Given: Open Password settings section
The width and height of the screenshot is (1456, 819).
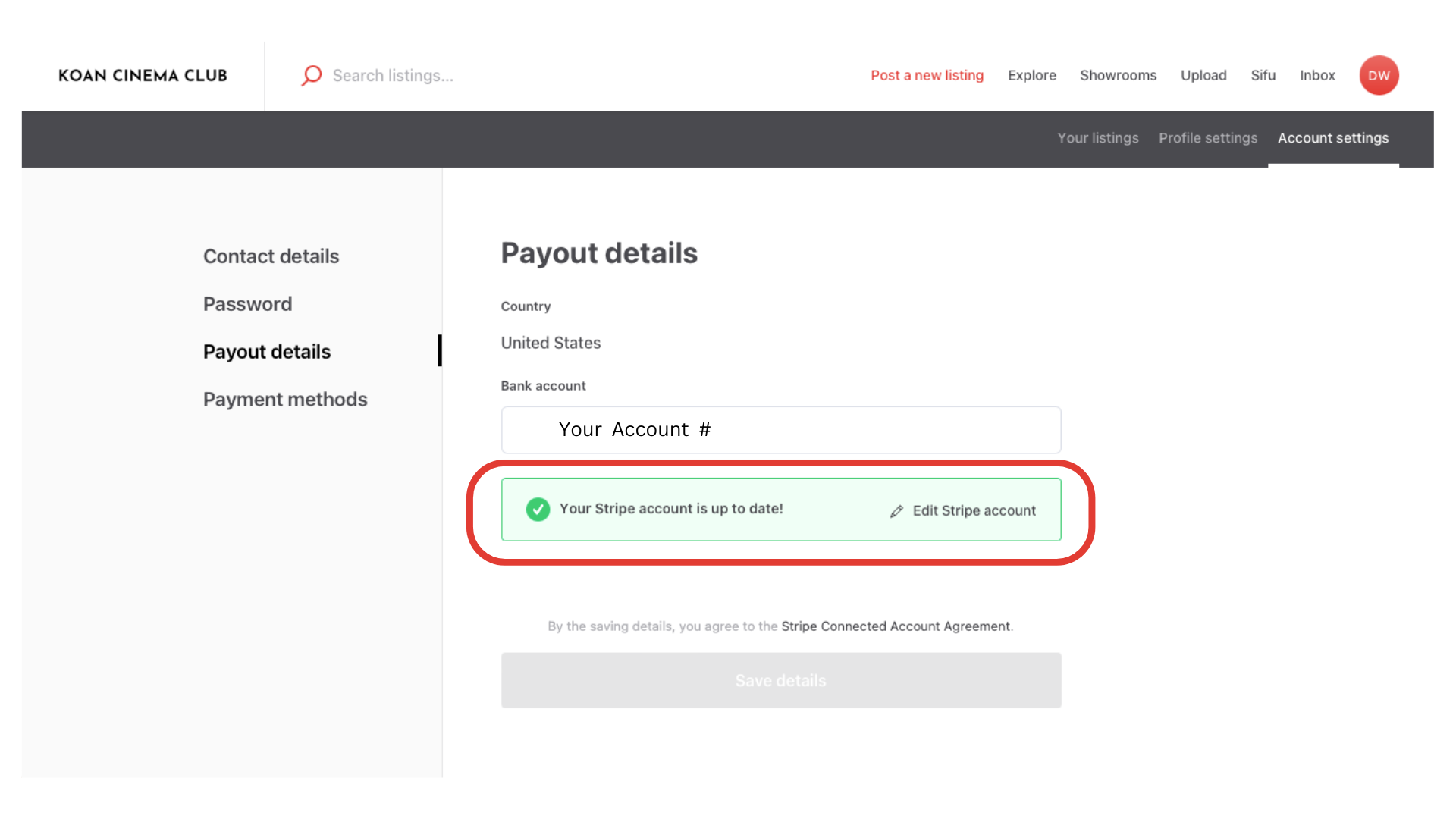Looking at the screenshot, I should [x=247, y=304].
